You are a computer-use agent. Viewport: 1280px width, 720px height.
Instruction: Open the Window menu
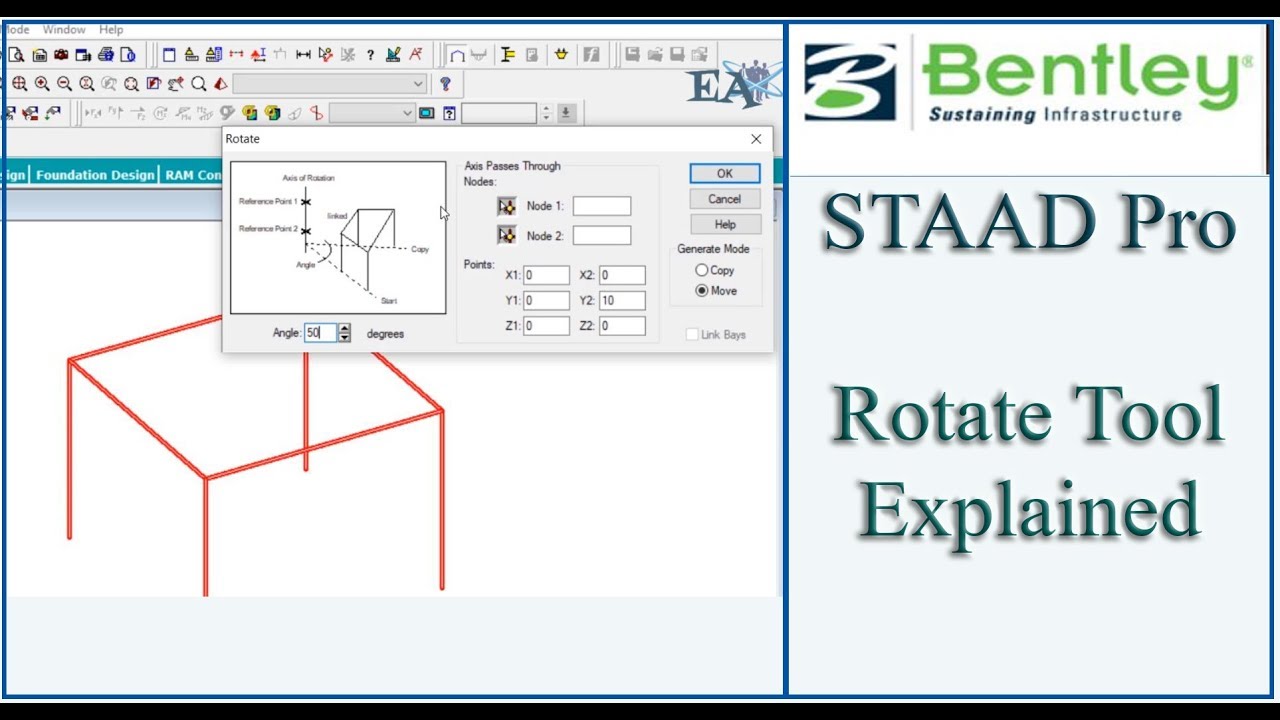coord(64,30)
